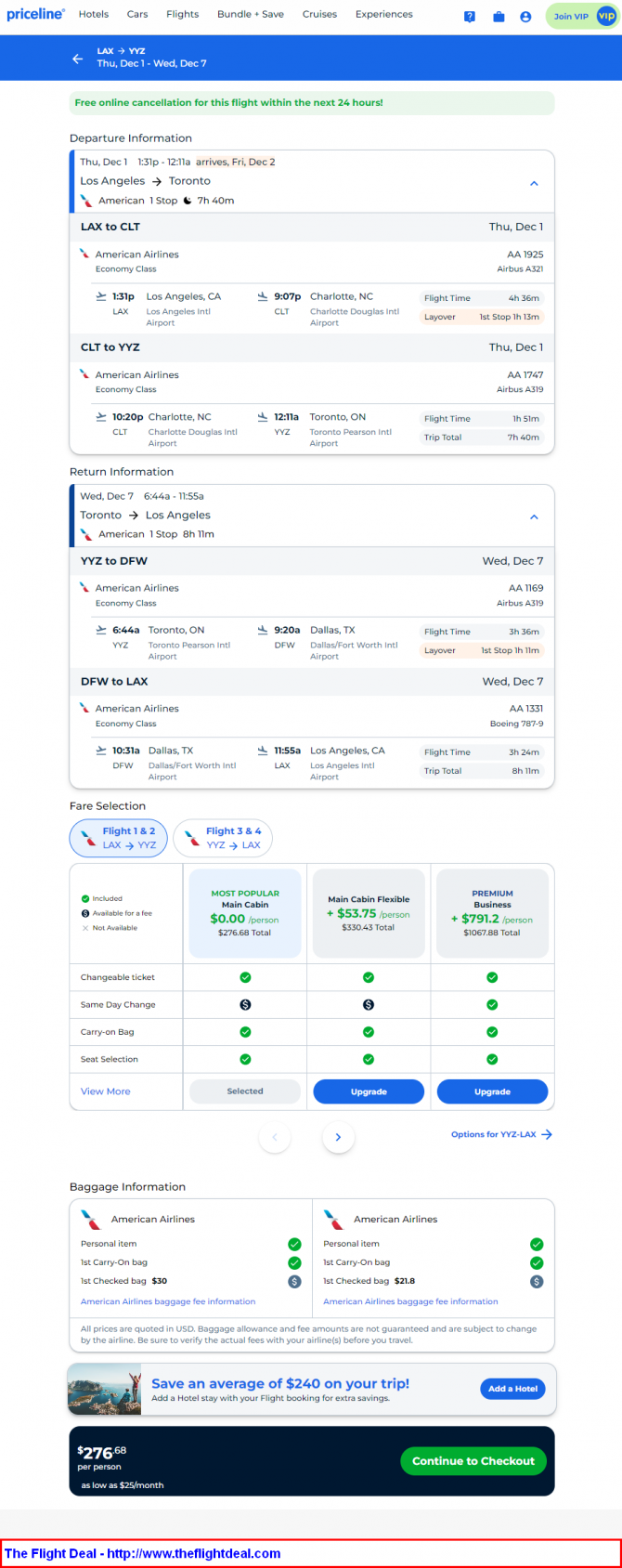Viewport: 622px width, 1568px height.
Task: Click Carry-on Bag checkmark under Main Cabin Flexible
Action: 369,1032
